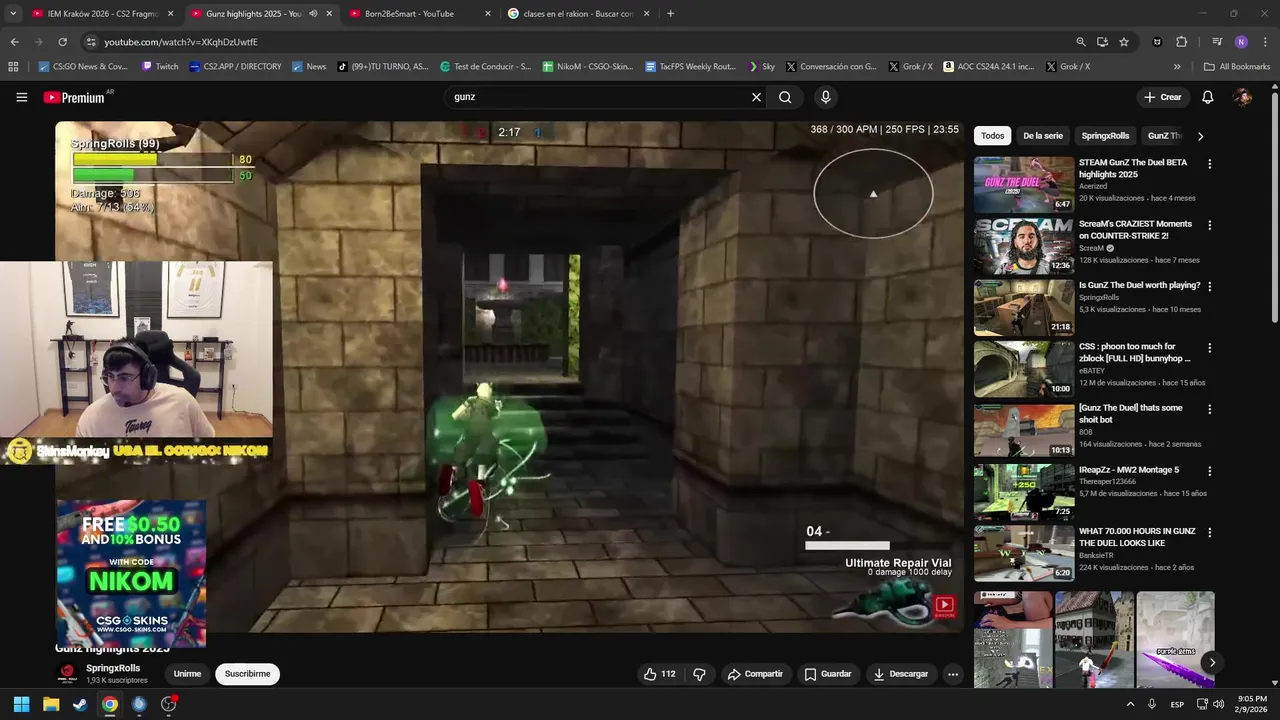The width and height of the screenshot is (1280, 720).
Task: Open a new browser tab
Action: pos(670,14)
